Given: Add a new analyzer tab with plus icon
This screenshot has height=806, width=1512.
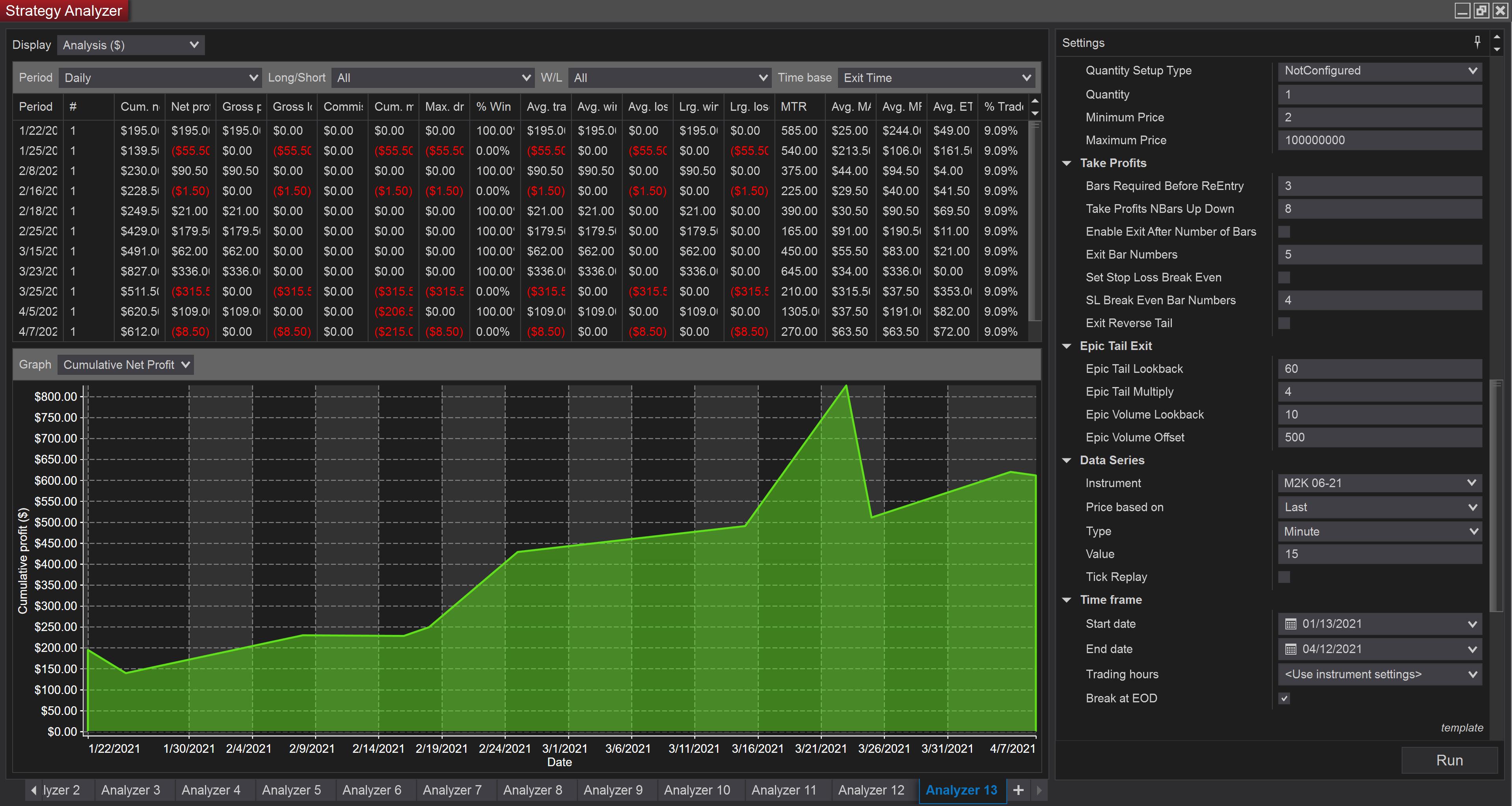Looking at the screenshot, I should [1019, 790].
